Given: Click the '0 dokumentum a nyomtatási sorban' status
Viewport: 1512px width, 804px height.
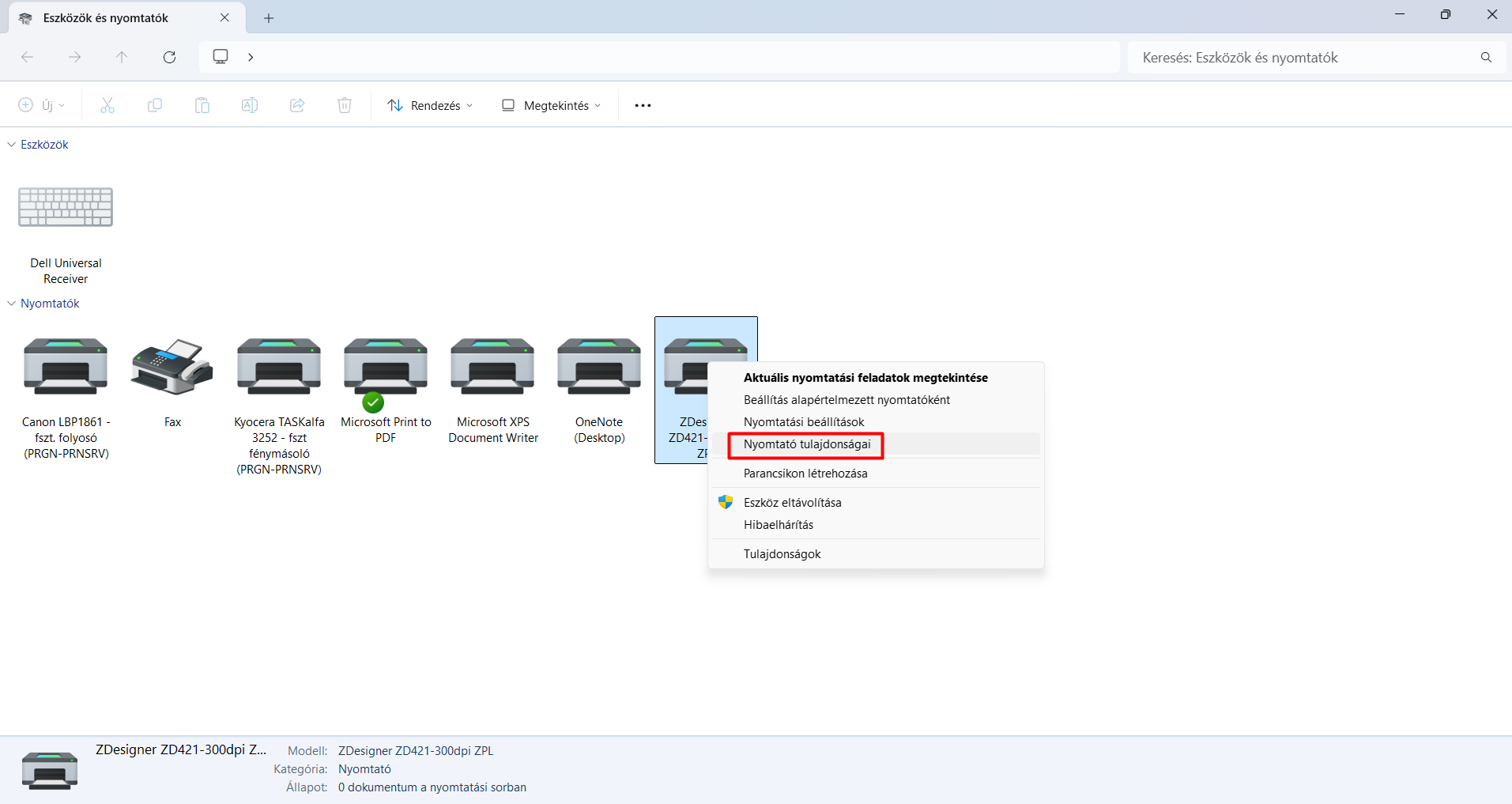Looking at the screenshot, I should [x=432, y=787].
